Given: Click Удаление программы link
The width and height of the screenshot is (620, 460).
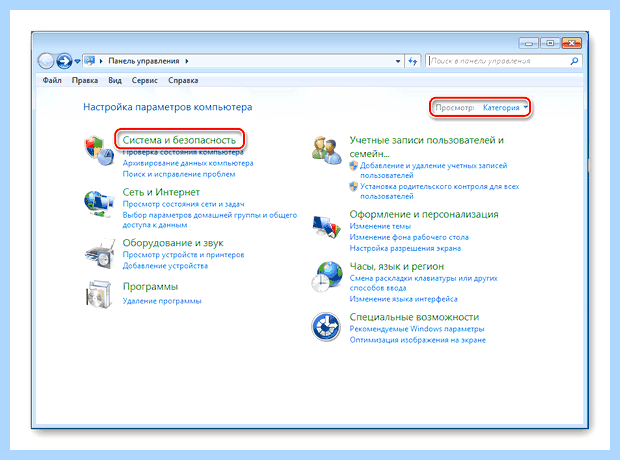Looking at the screenshot, I should pos(162,301).
